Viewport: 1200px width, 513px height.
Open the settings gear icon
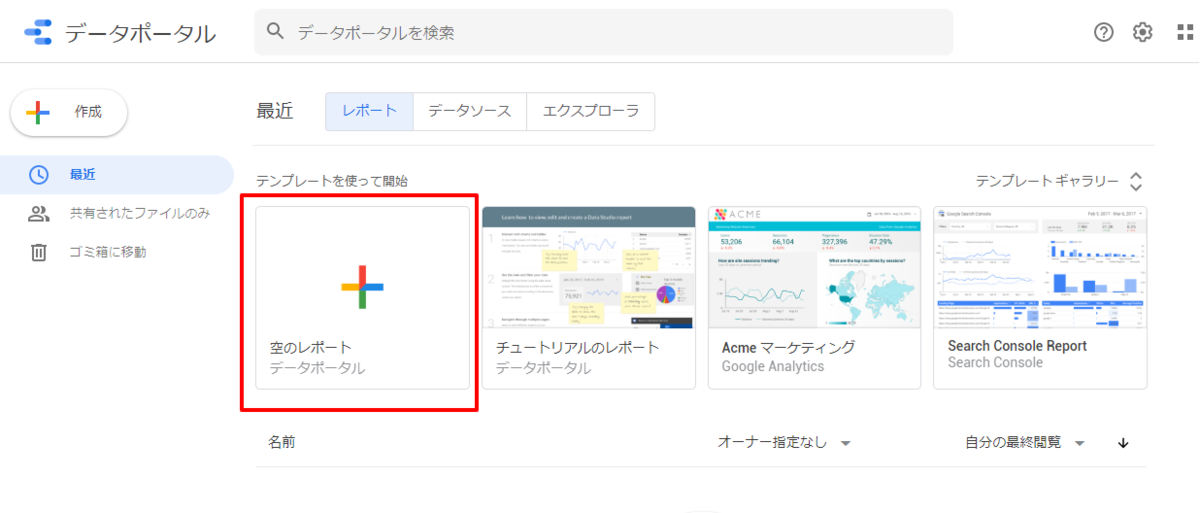1143,32
